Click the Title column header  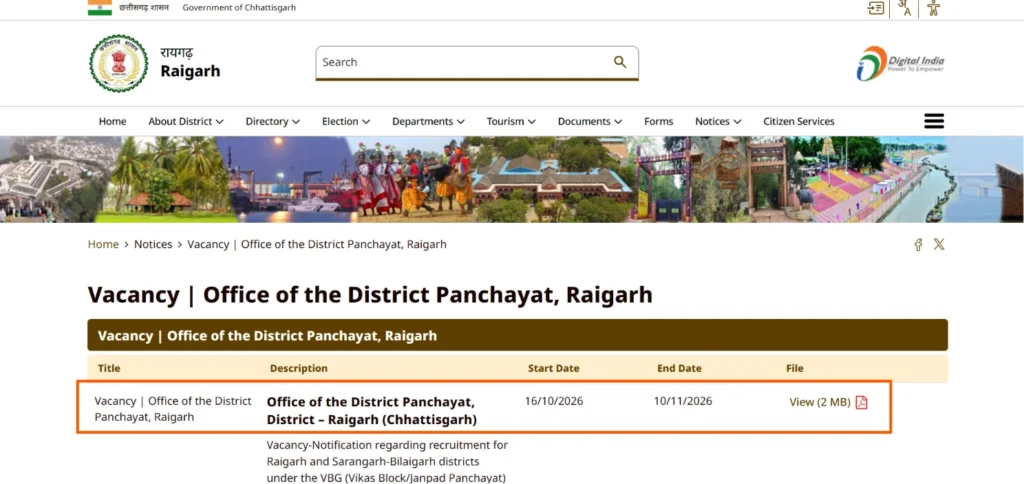pos(109,368)
